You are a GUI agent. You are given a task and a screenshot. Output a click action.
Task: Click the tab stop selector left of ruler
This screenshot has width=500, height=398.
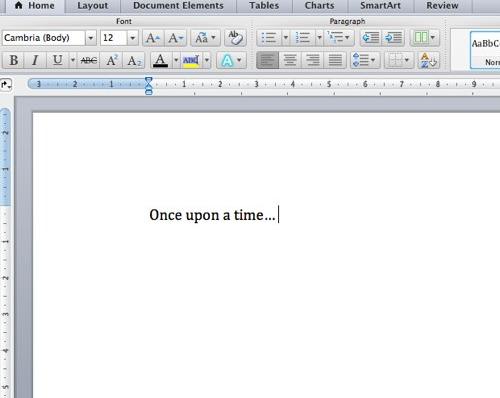pyautogui.click(x=6, y=84)
